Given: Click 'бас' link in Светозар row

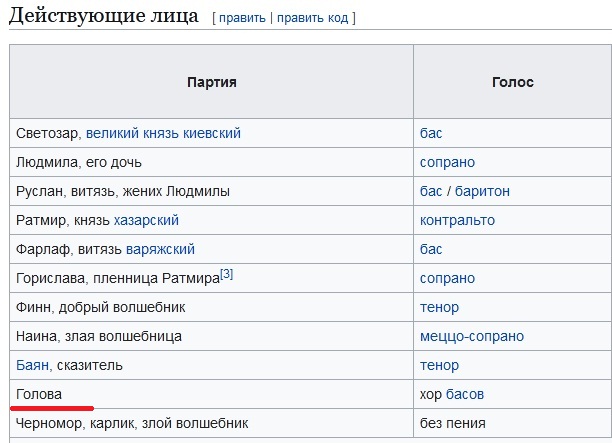Looking at the screenshot, I should [431, 133].
